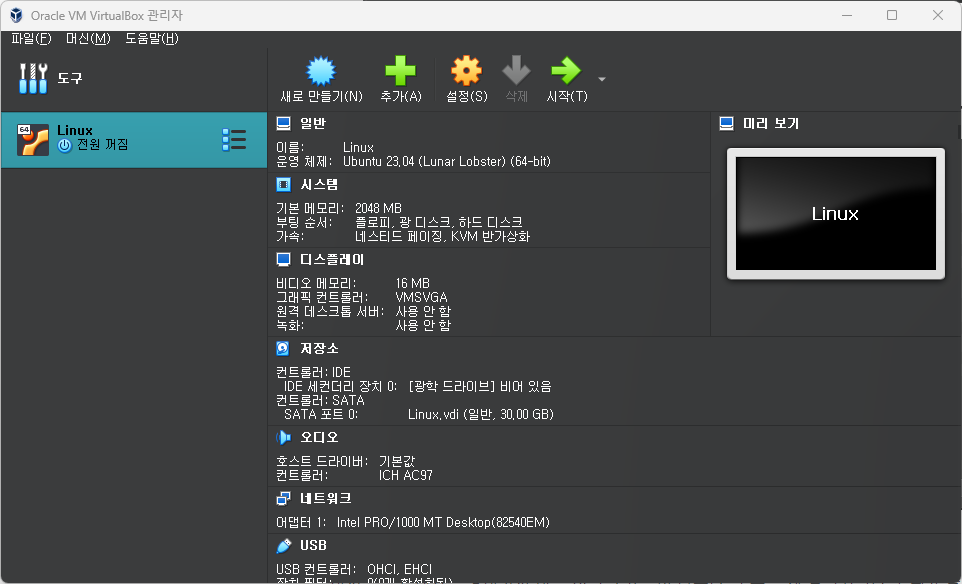The image size is (962, 584).
Task: Click the 이름 Linux value in 일반
Action: [x=358, y=148]
